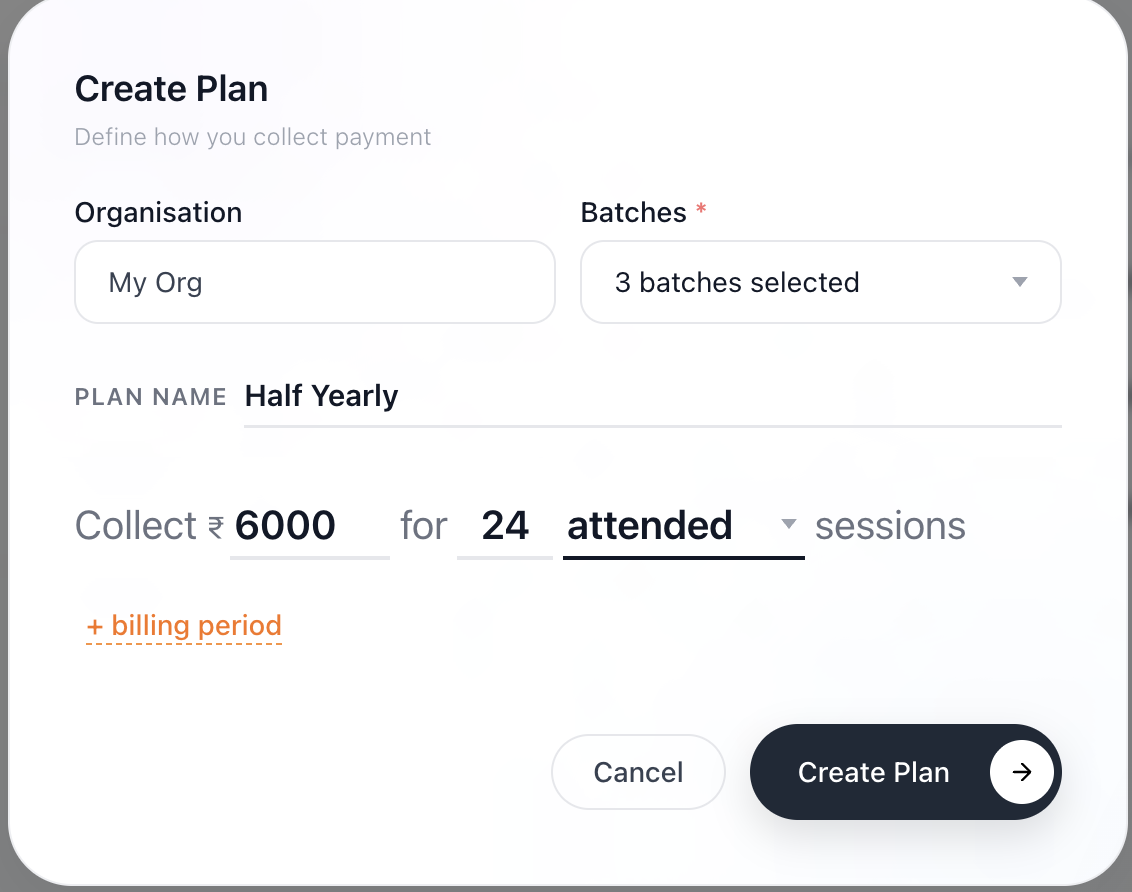Click the red required asterisk beside Batches
Image resolution: width=1132 pixels, height=892 pixels.
point(700,209)
